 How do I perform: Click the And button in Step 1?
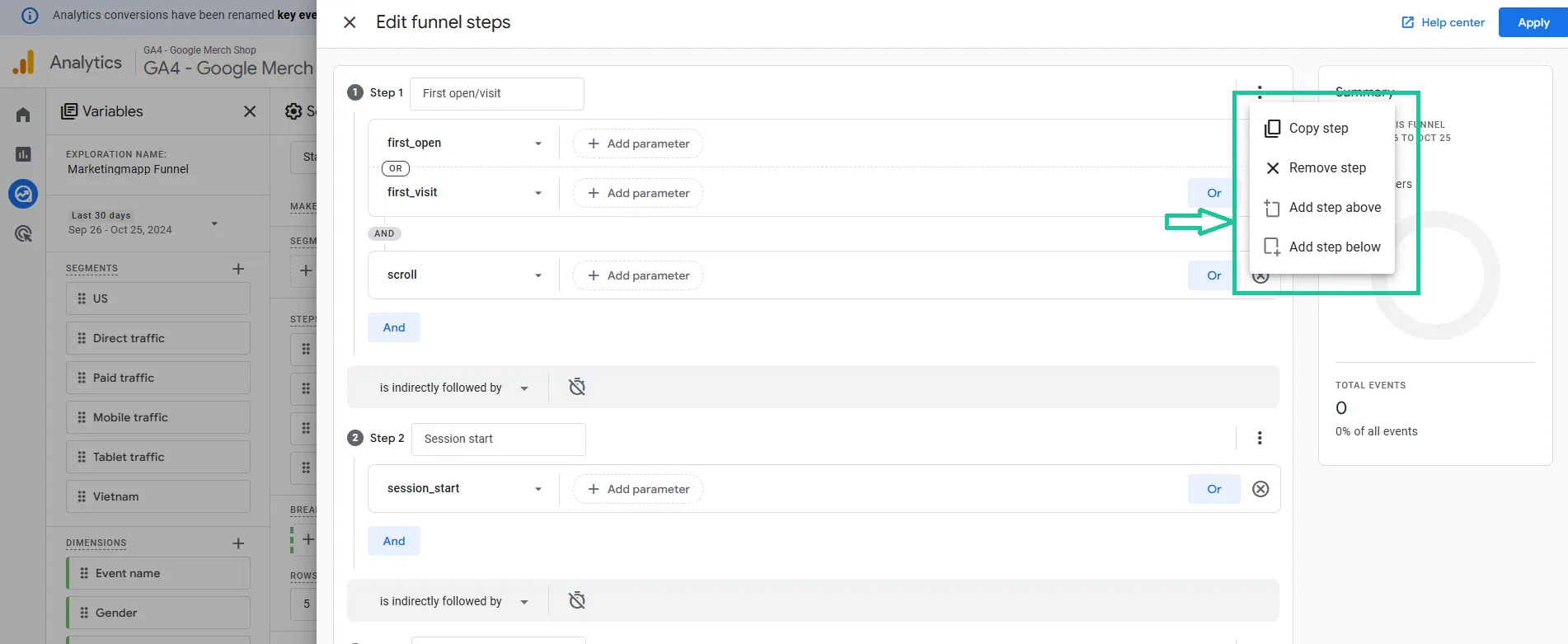394,327
